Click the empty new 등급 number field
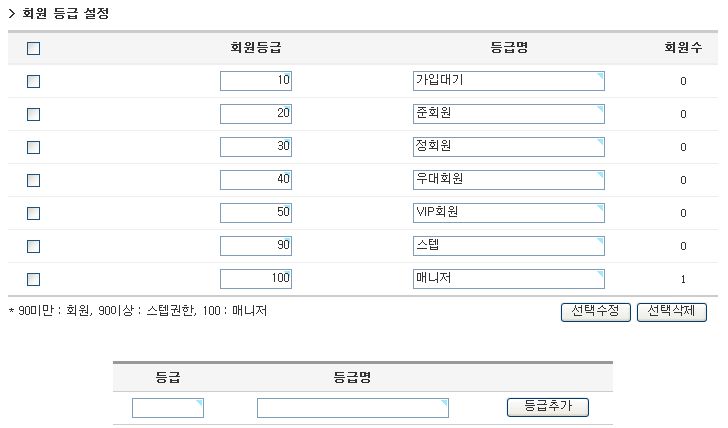Viewport: 728px width, 428px height. click(168, 408)
